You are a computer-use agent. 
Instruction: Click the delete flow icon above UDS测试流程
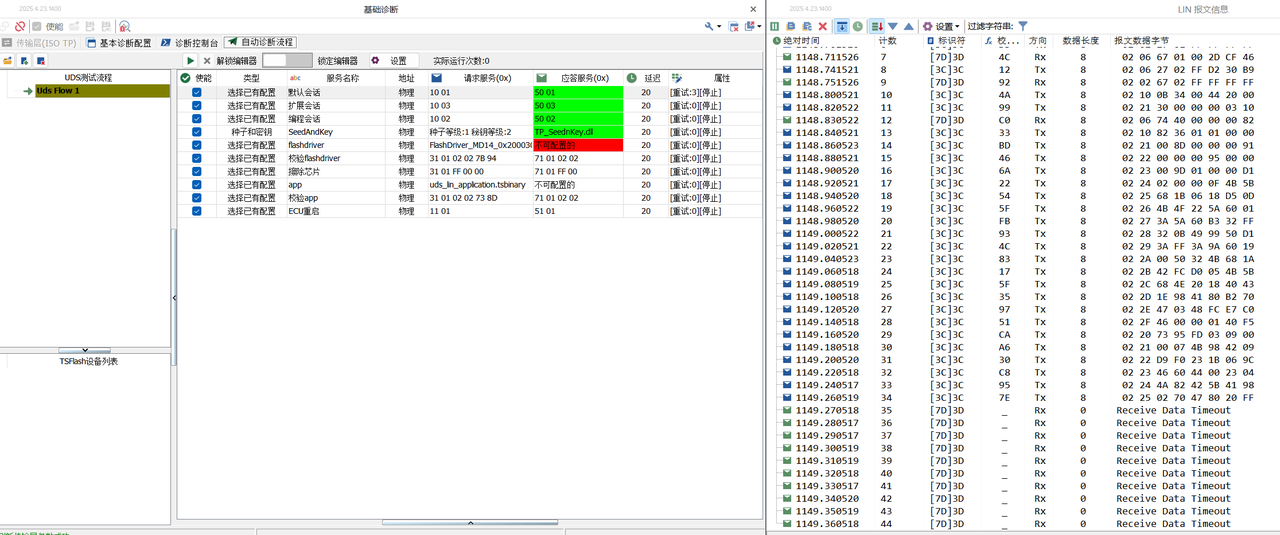pyautogui.click(x=41, y=61)
